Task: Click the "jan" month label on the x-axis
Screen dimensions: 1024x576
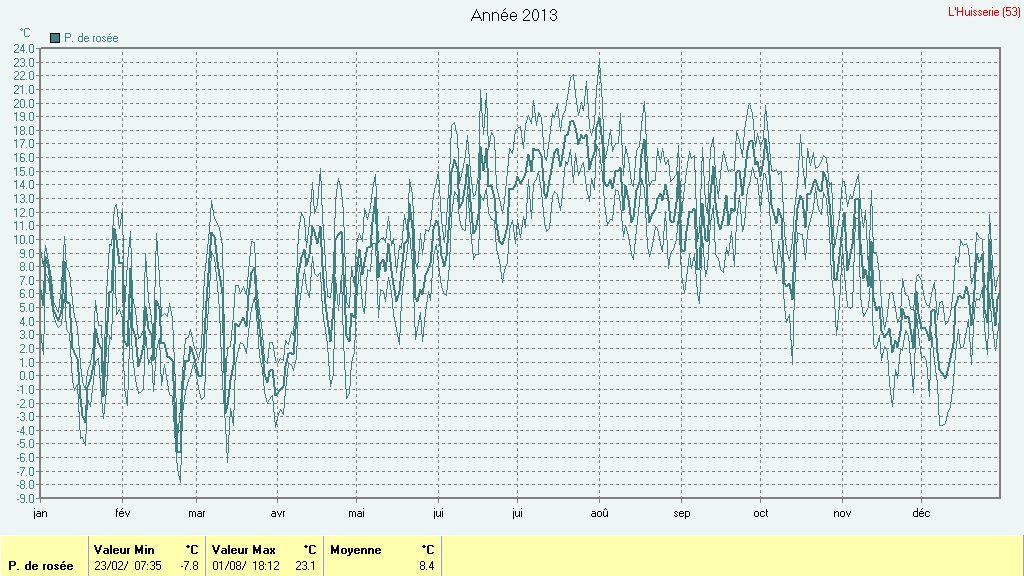Action: [40, 513]
